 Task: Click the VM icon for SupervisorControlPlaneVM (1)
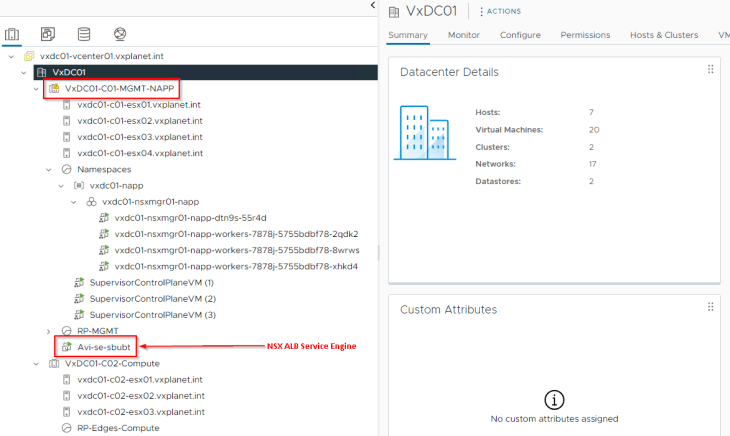pos(79,282)
